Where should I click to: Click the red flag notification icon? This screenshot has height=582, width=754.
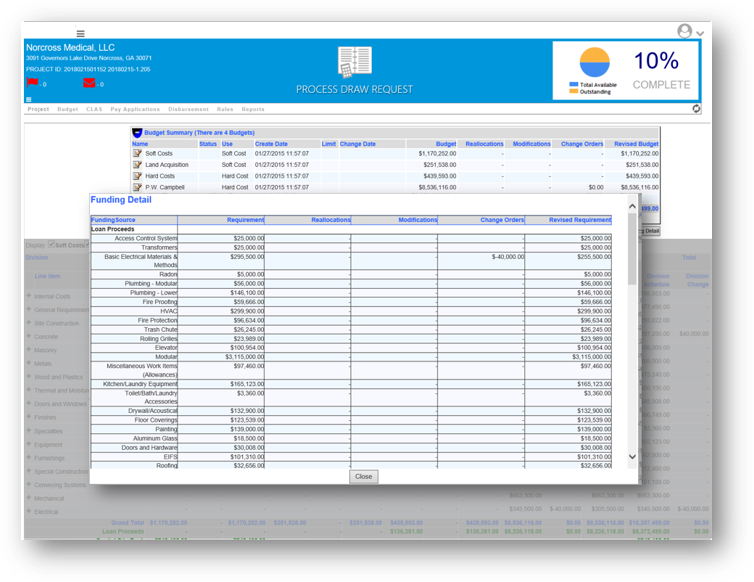[32, 83]
